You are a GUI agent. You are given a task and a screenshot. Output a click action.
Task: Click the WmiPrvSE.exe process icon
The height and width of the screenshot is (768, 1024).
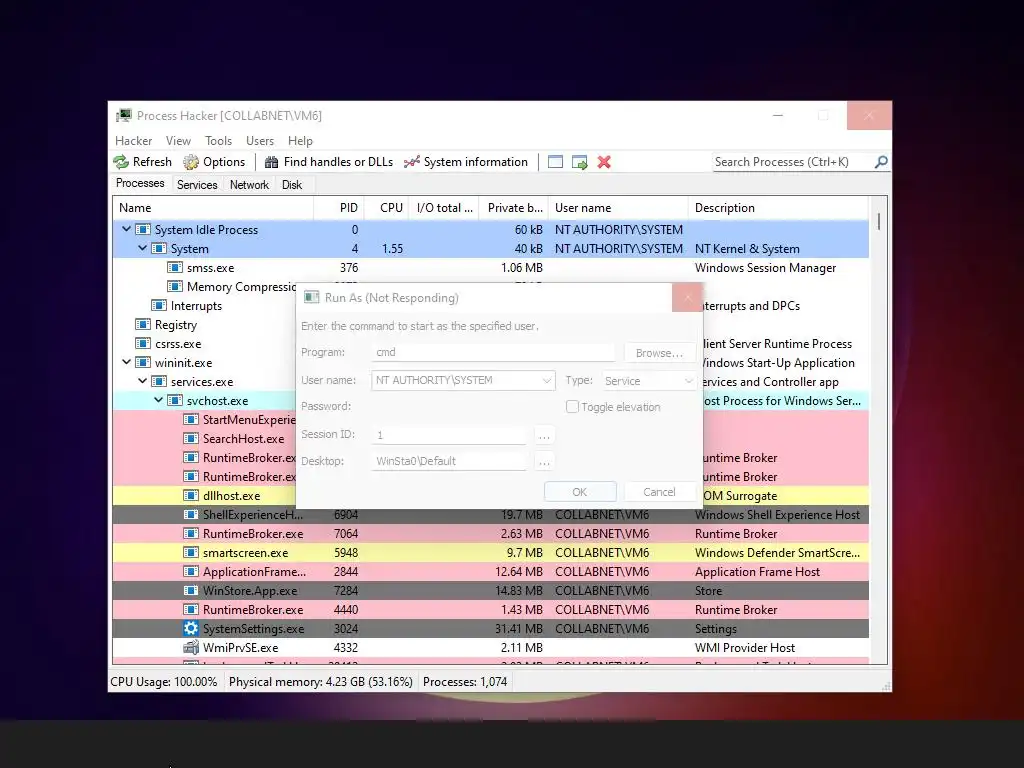(x=191, y=647)
